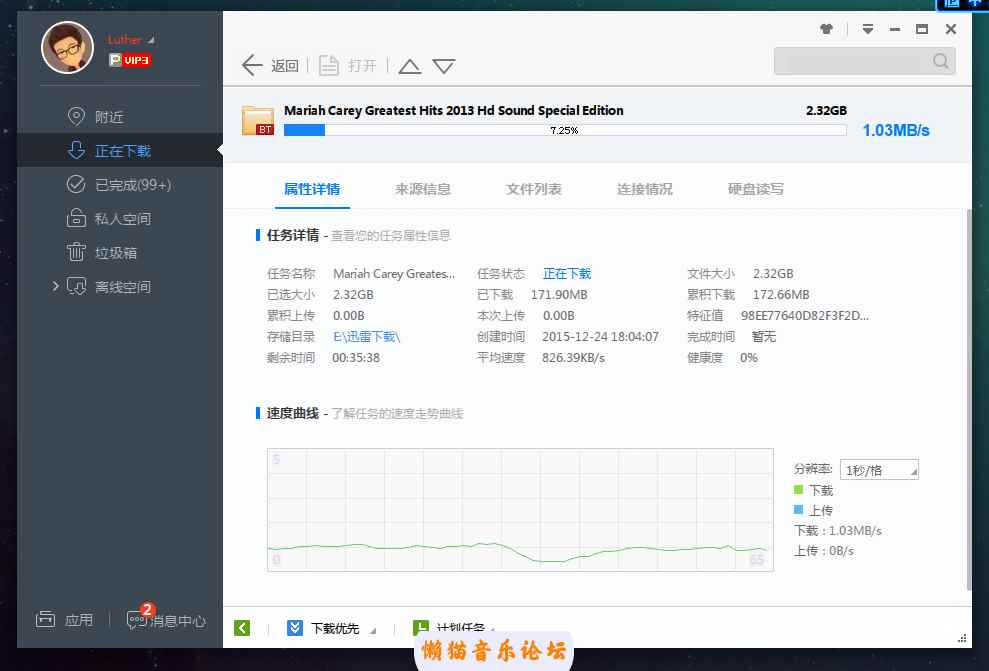Switch to 硬盘读写 tab
Image resolution: width=989 pixels, height=671 pixels.
[x=756, y=189]
